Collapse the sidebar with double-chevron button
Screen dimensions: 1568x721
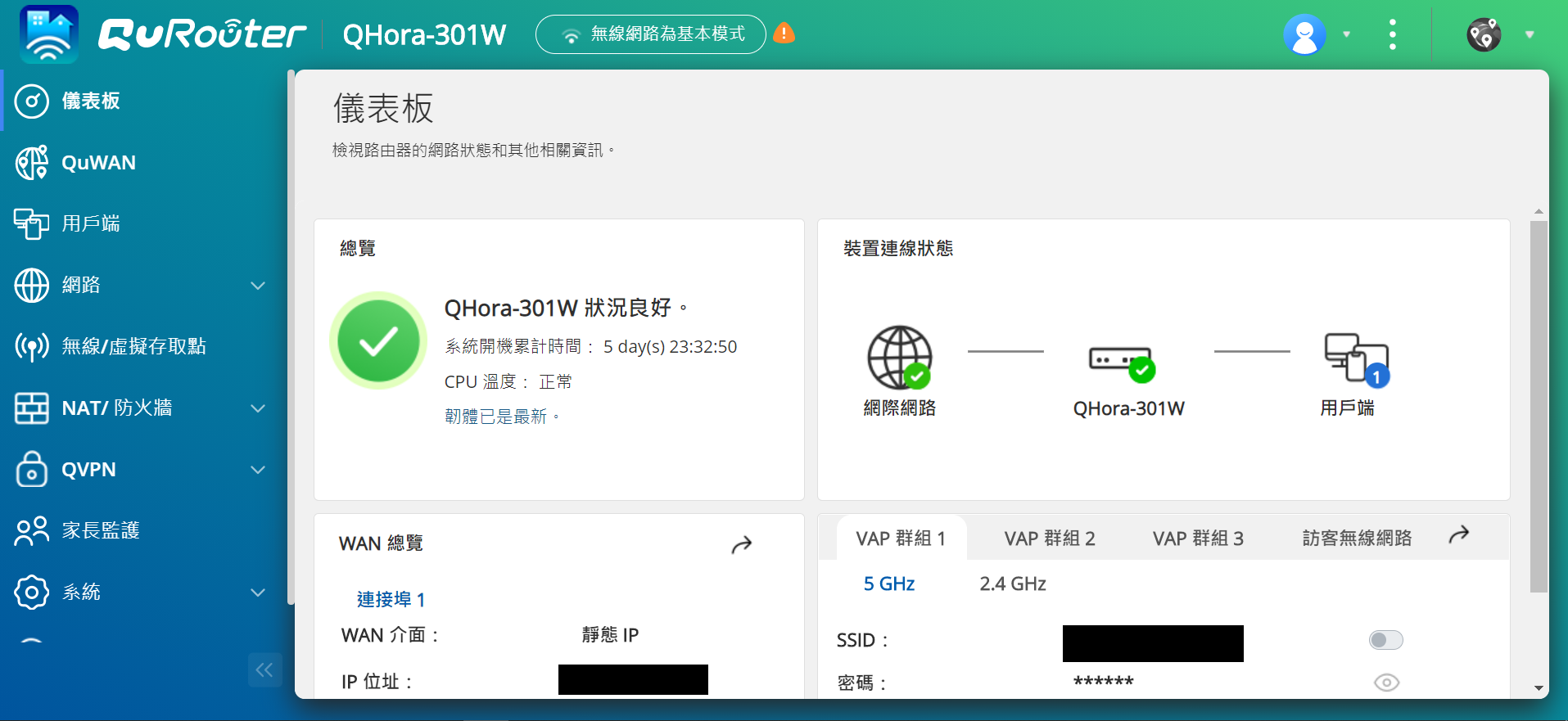264,670
